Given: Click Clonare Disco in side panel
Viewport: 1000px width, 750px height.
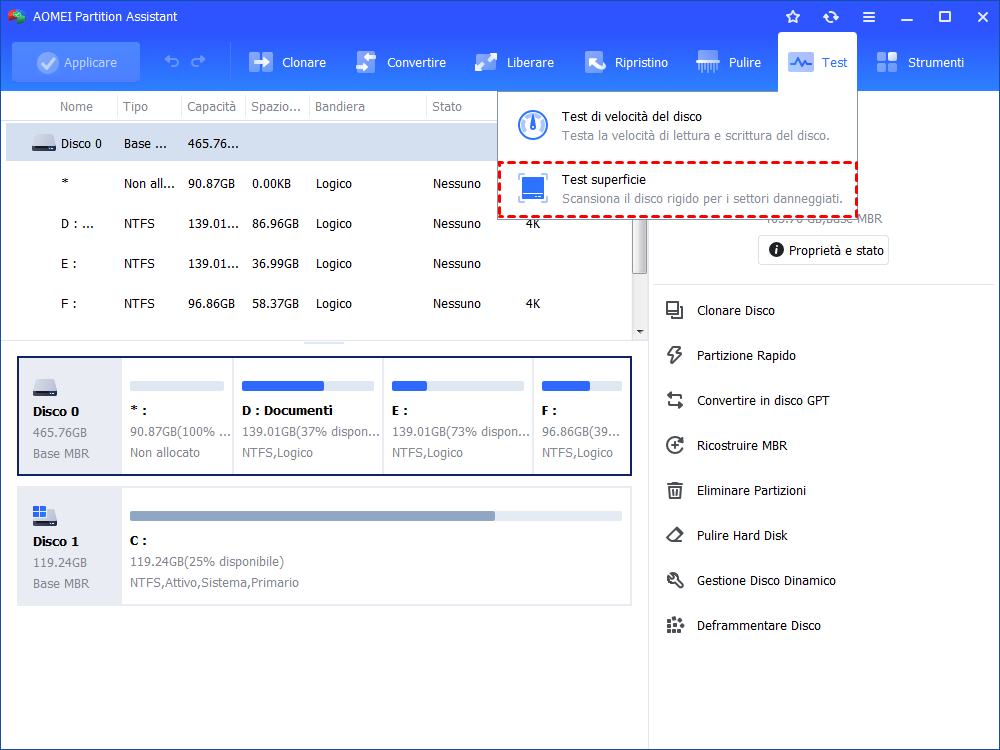Looking at the screenshot, I should 735,311.
